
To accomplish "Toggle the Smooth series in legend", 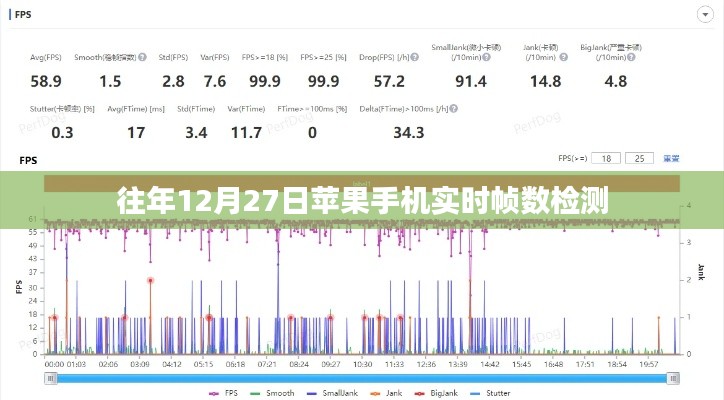I will coord(274,393).
